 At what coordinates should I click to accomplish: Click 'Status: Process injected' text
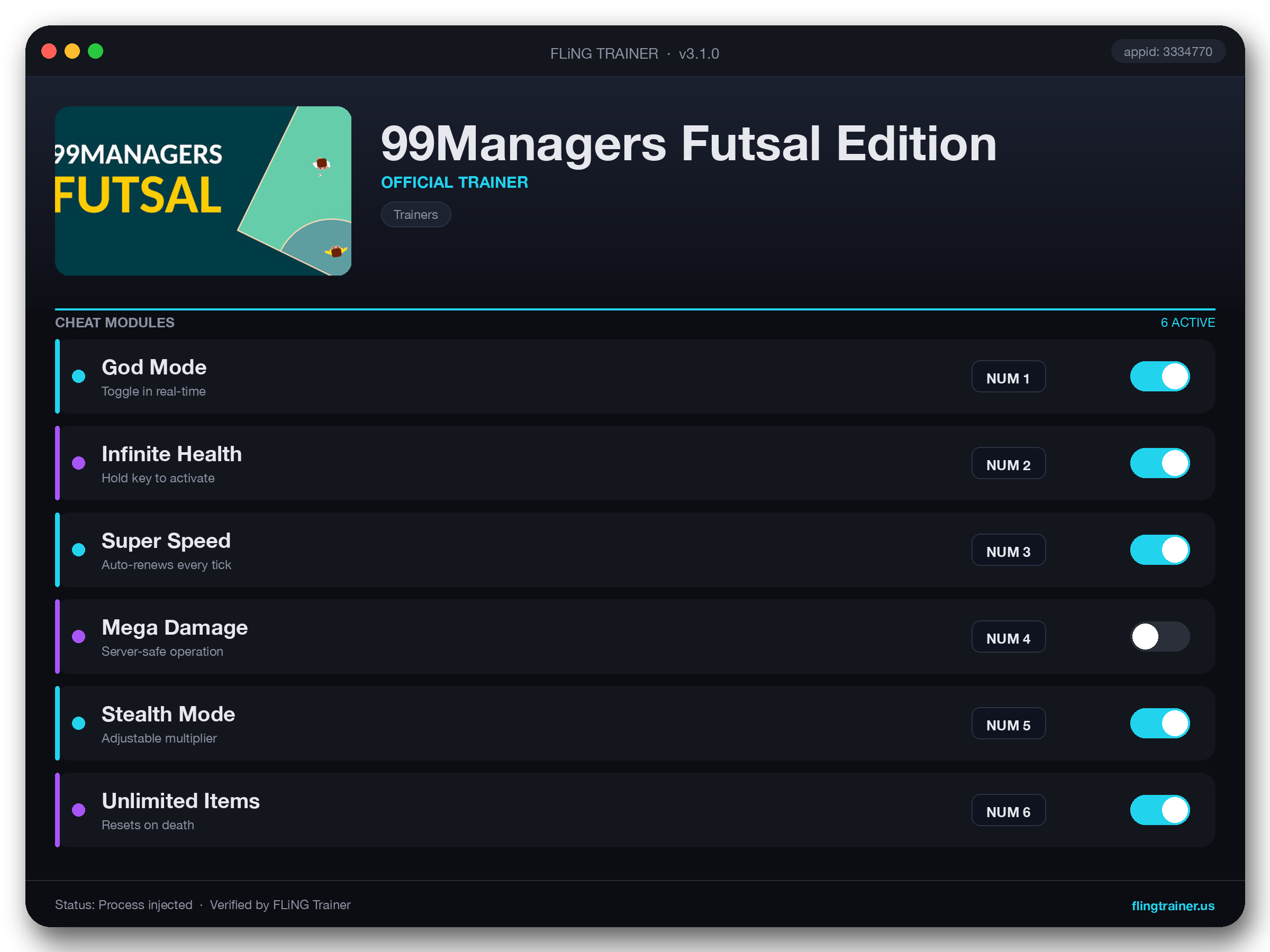click(123, 905)
